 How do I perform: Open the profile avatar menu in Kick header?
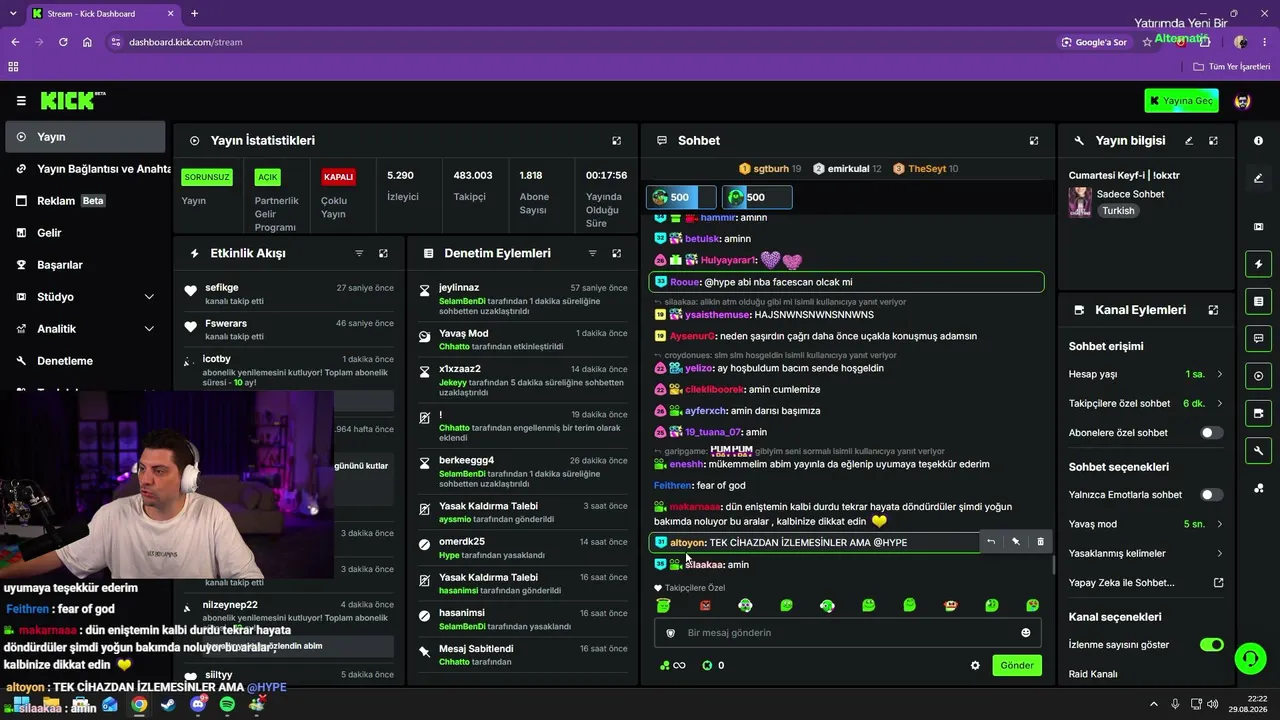pos(1243,101)
